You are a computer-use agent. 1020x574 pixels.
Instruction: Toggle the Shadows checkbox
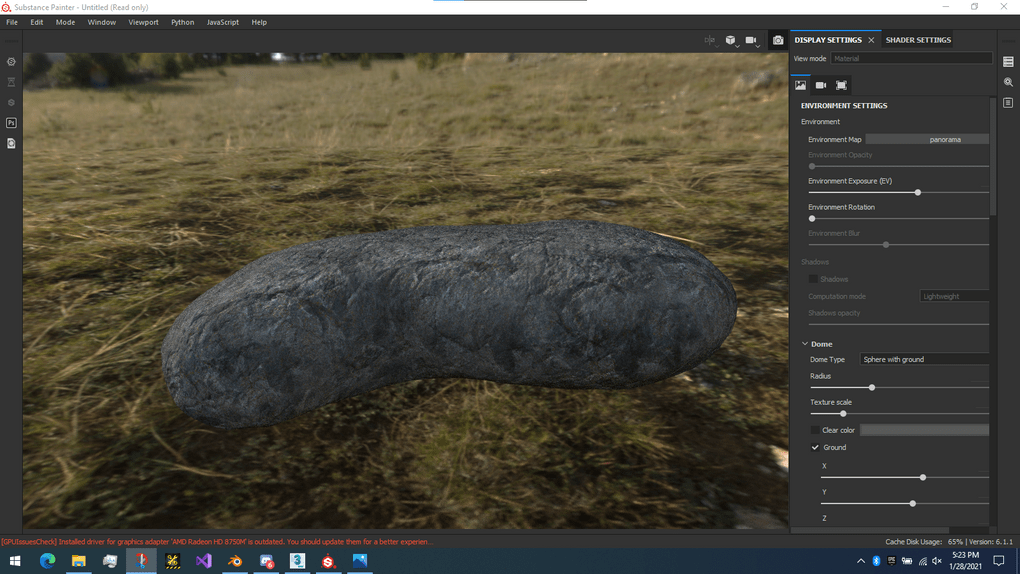click(813, 279)
